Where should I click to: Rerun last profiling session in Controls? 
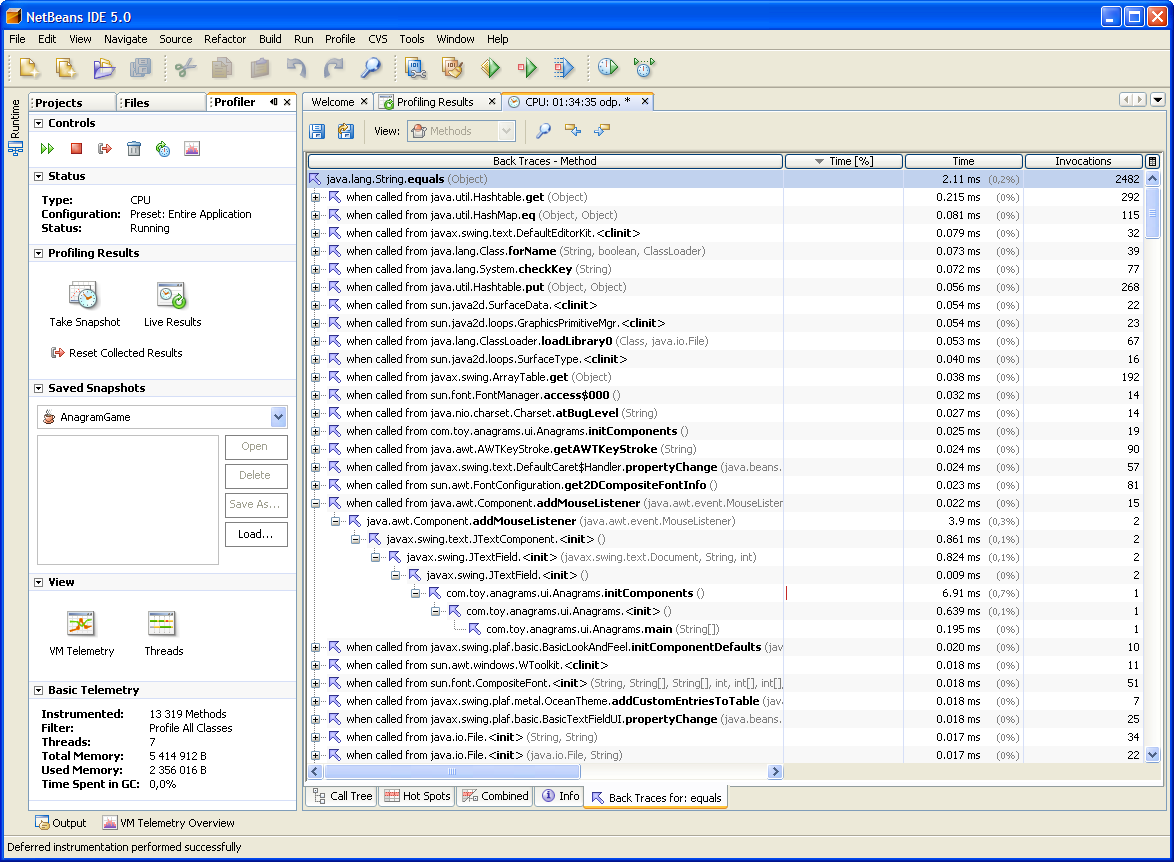47,149
